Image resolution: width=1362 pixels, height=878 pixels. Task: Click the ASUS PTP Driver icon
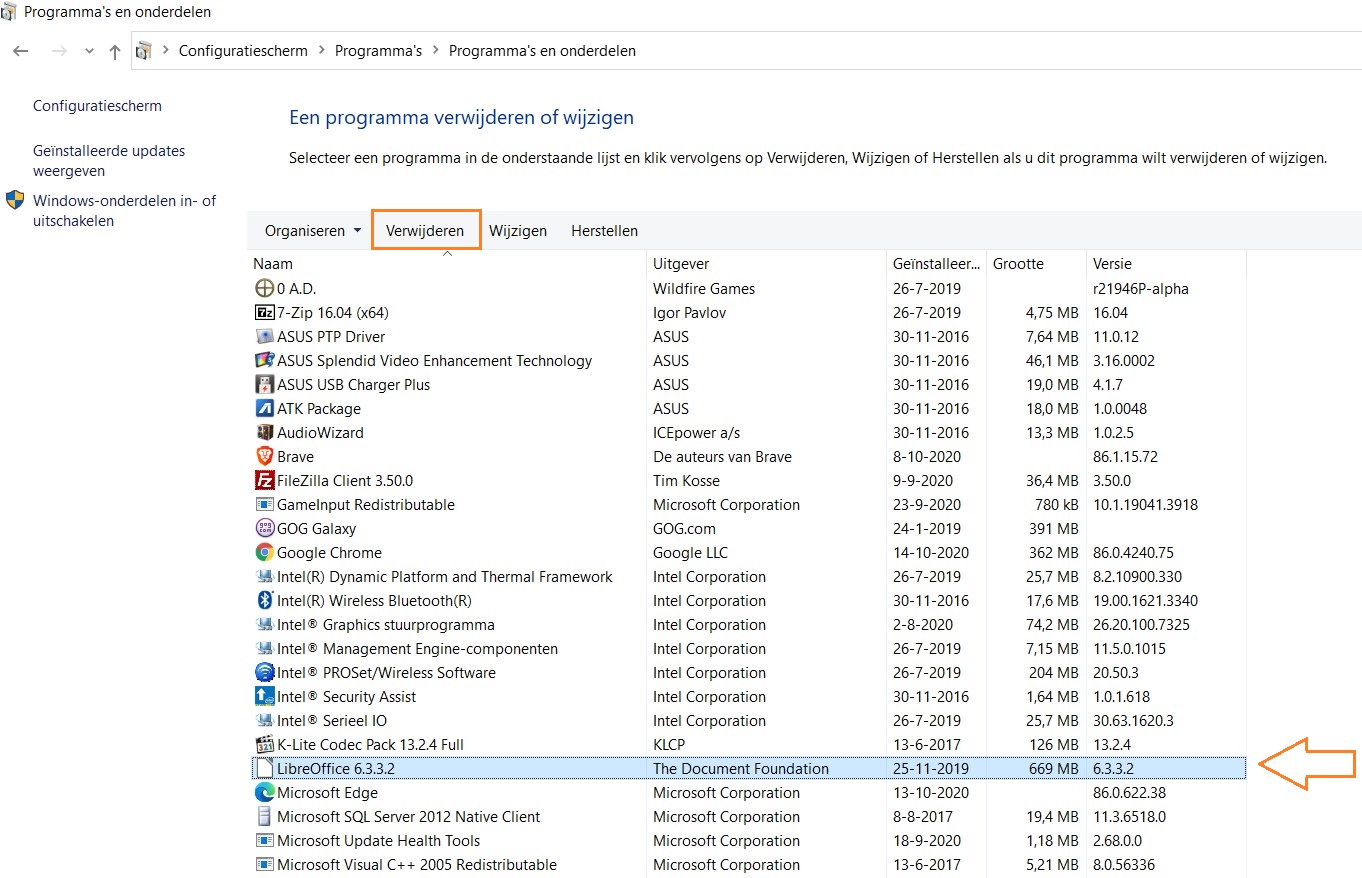(265, 337)
